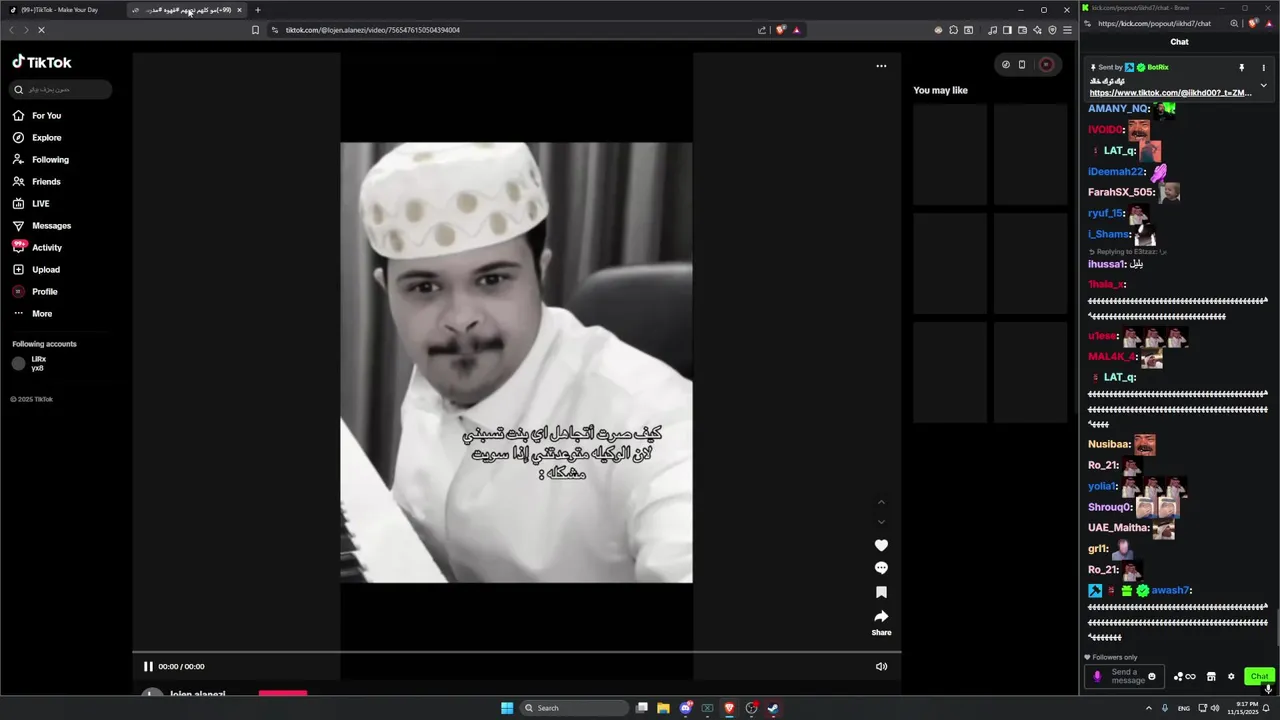
Task: Bookmark this page in address bar
Action: (x=256, y=30)
